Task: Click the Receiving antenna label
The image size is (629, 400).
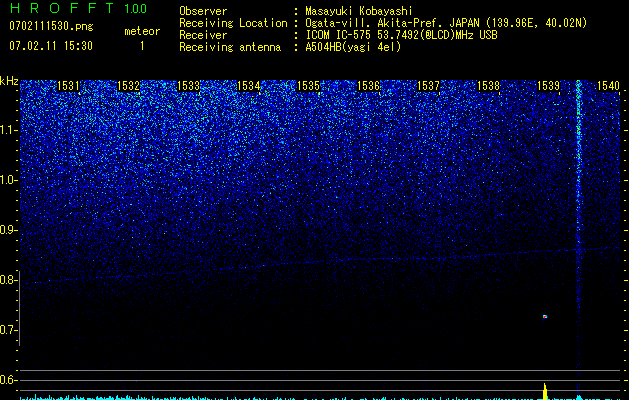Action: pos(230,47)
